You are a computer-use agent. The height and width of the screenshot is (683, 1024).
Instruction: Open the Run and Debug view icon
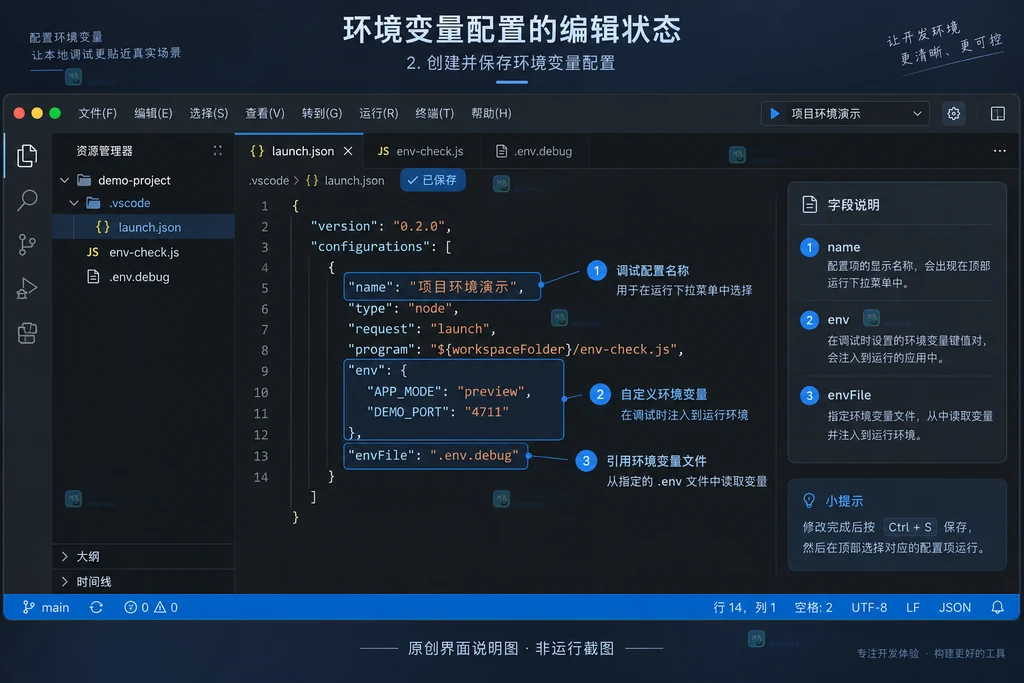click(x=27, y=289)
